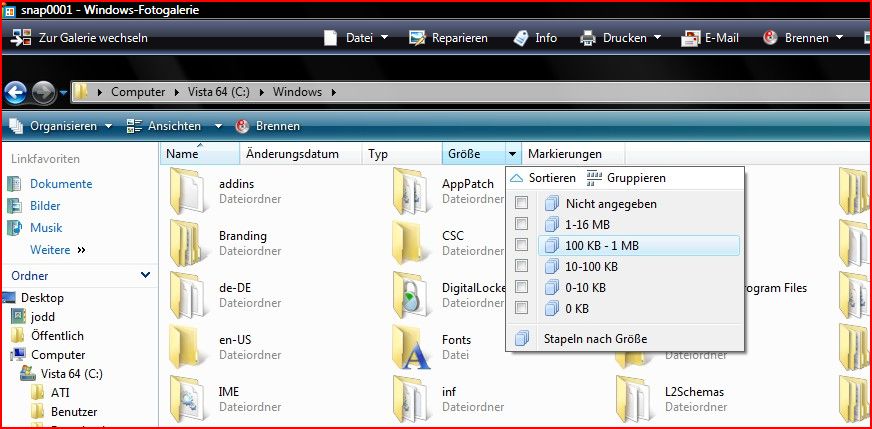Select Öffentlich in folder tree
872x429 pixels.
click(x=57, y=336)
